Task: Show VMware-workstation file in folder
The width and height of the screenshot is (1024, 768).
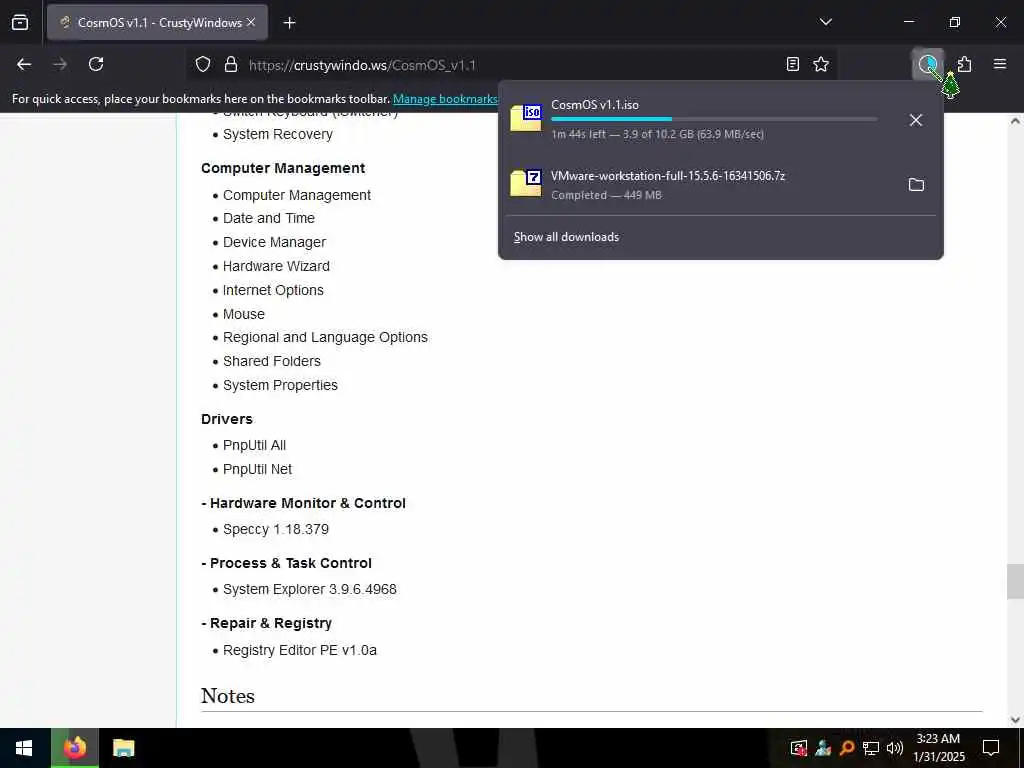Action: 916,185
